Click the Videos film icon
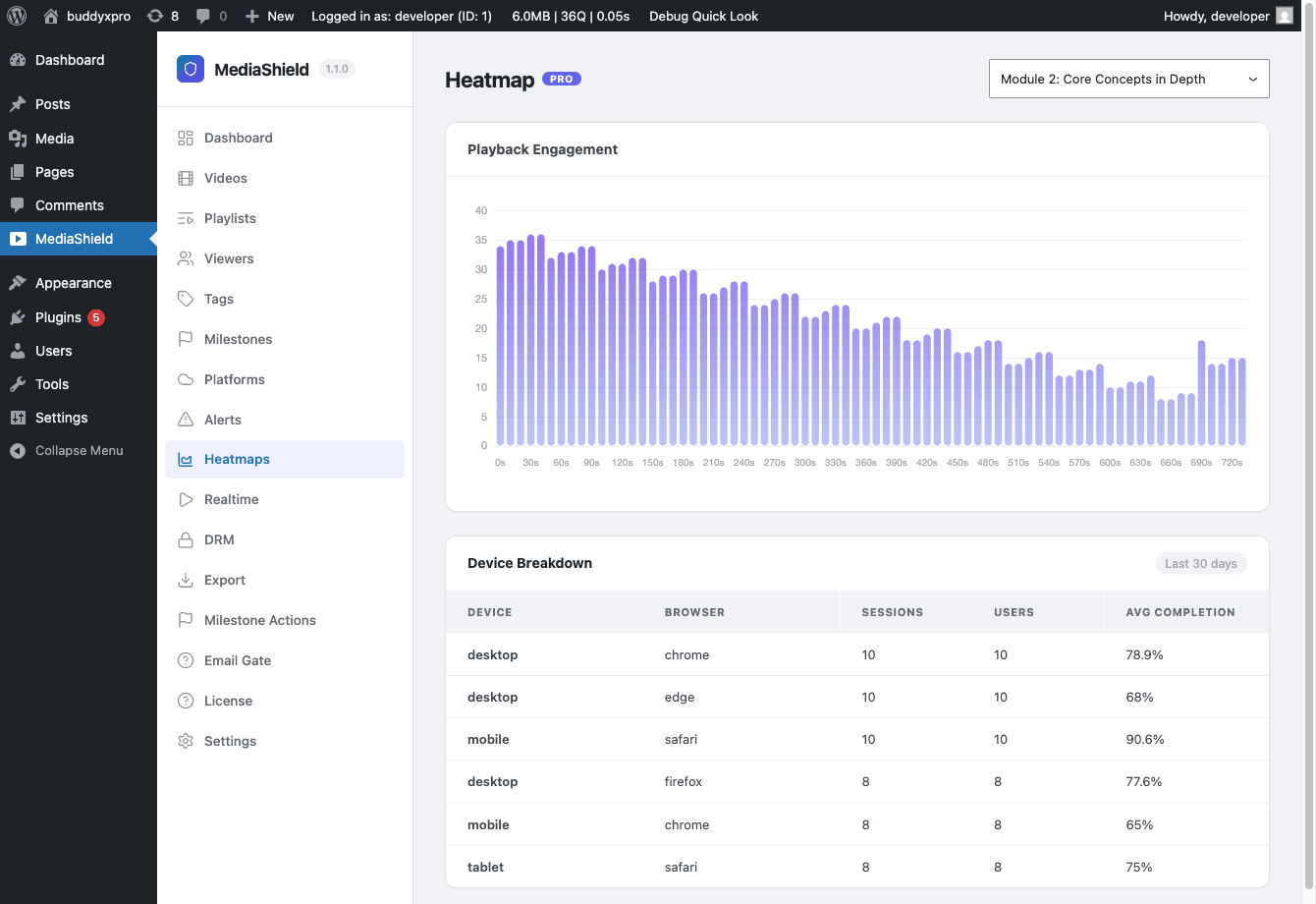 tap(186, 178)
